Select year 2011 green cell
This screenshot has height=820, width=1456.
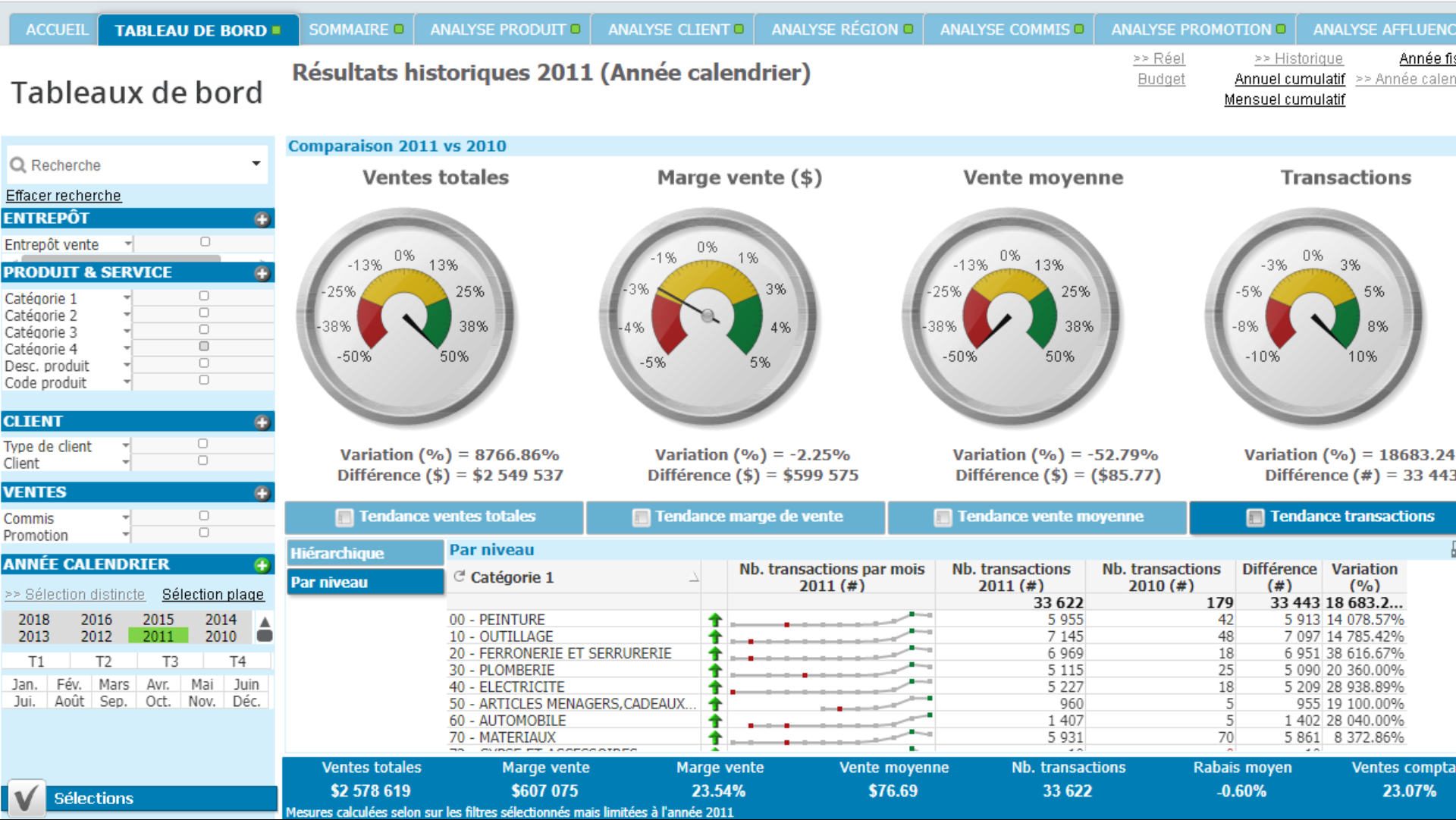pyautogui.click(x=158, y=636)
